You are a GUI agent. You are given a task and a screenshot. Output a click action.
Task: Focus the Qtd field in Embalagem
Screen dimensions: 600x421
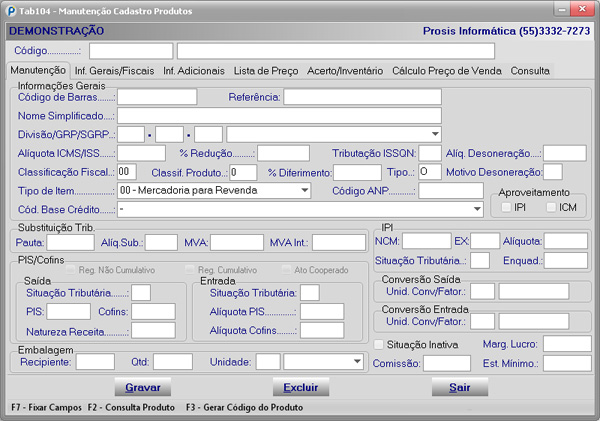(173, 362)
